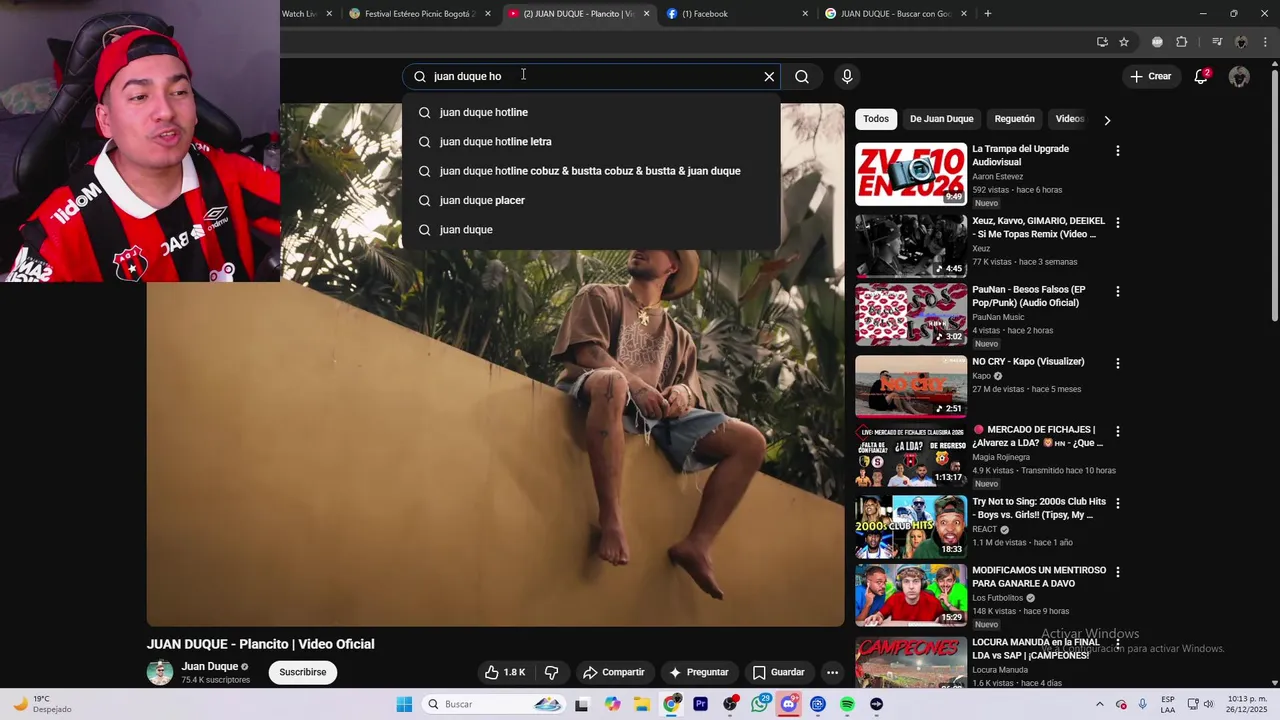Open 'Xeuz, Kavvo, GIMARIO, DEEIKEL' video title
Viewport: 1280px width, 720px height.
point(1038,227)
